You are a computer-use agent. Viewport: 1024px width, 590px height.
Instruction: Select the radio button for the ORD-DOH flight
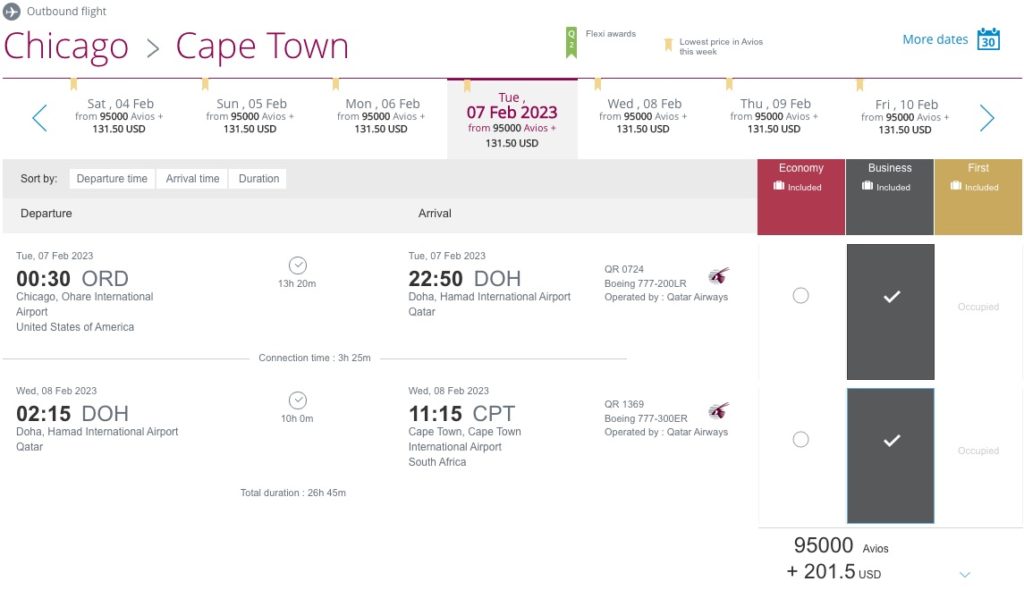pos(800,295)
